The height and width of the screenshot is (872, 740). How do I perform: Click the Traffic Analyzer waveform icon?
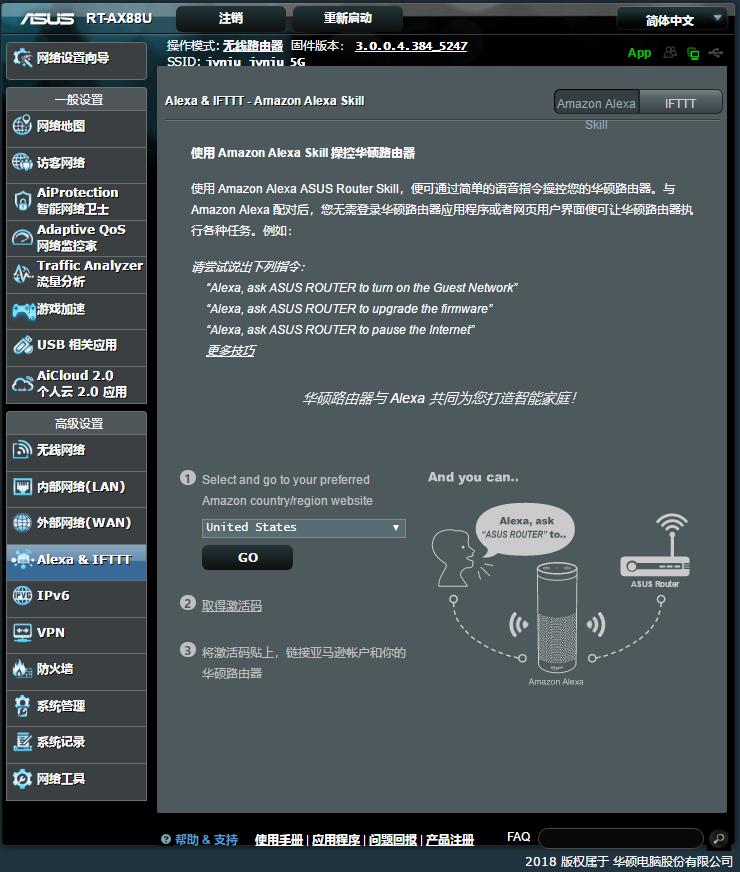coord(22,274)
